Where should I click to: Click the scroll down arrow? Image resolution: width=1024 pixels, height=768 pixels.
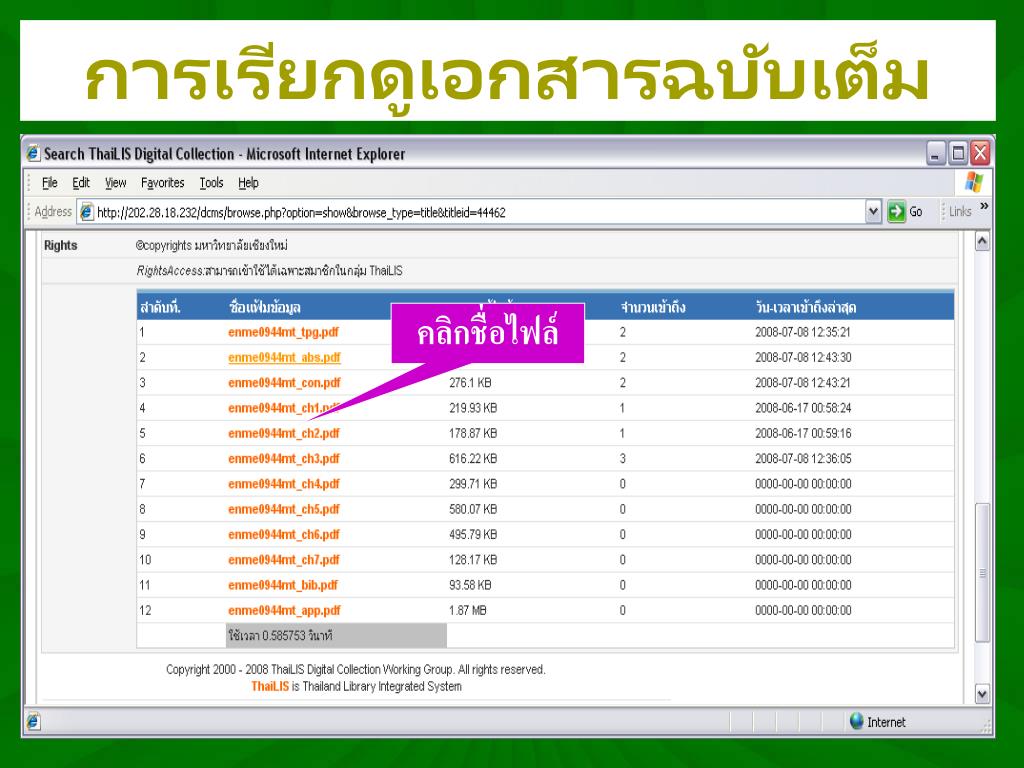(982, 694)
